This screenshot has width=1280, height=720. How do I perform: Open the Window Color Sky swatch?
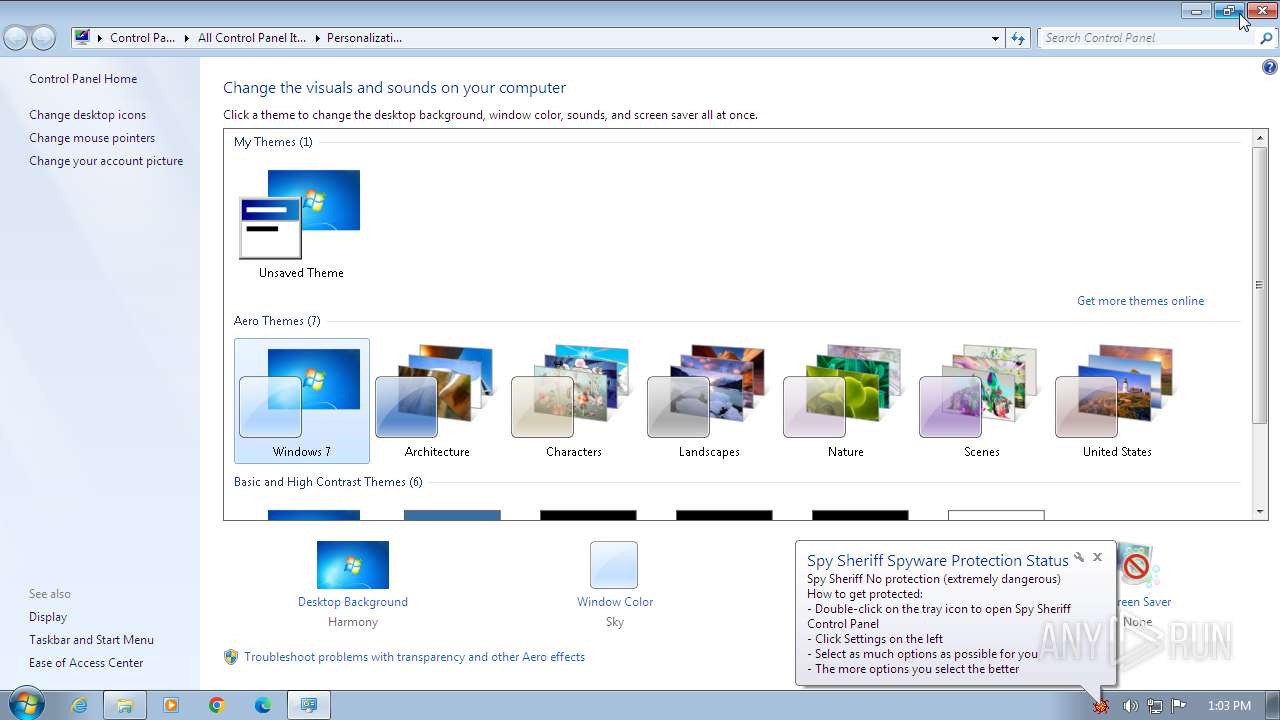pyautogui.click(x=614, y=565)
